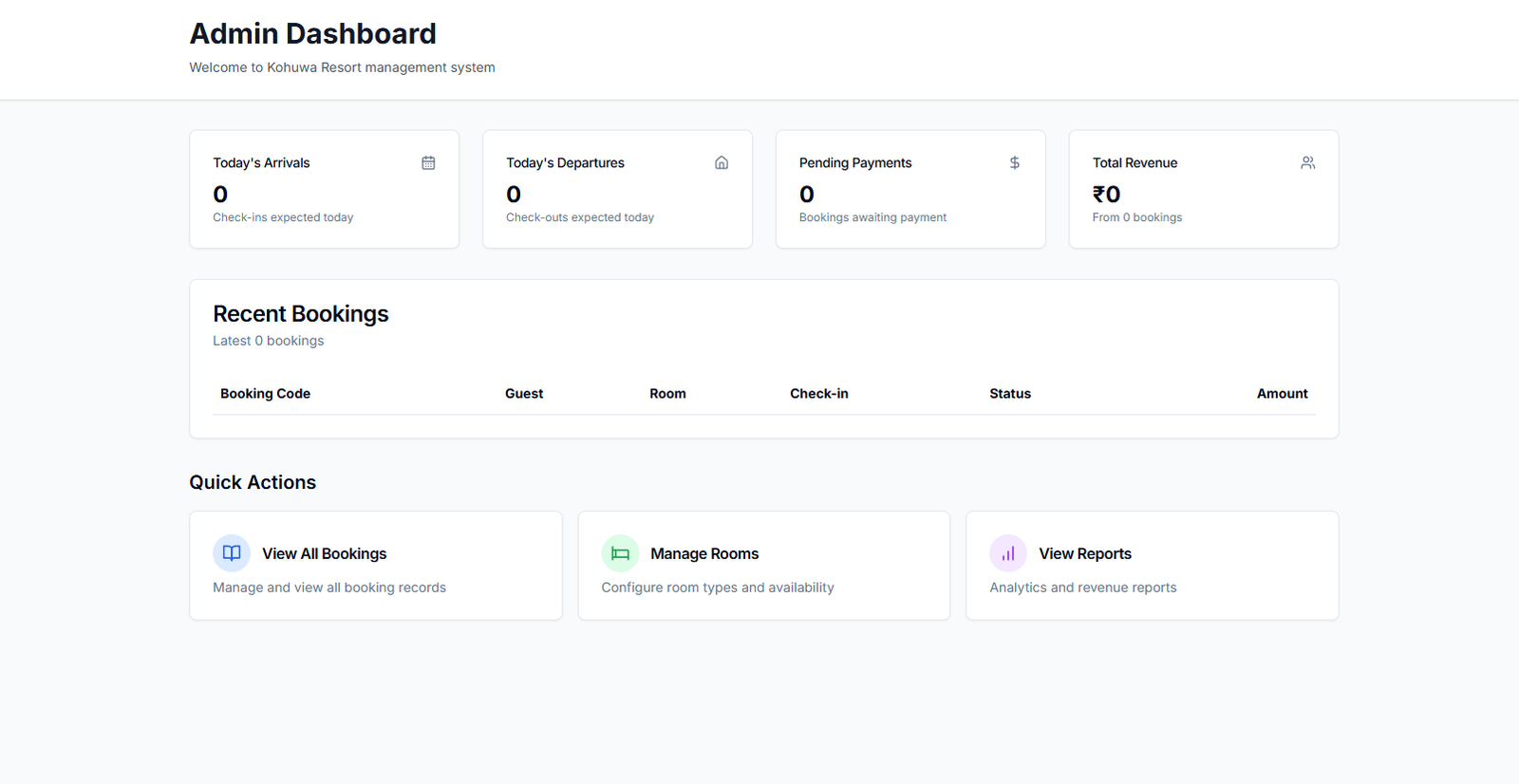Click the house icon in Today's Departures card
The height and width of the screenshot is (784, 1519).
tap(722, 163)
